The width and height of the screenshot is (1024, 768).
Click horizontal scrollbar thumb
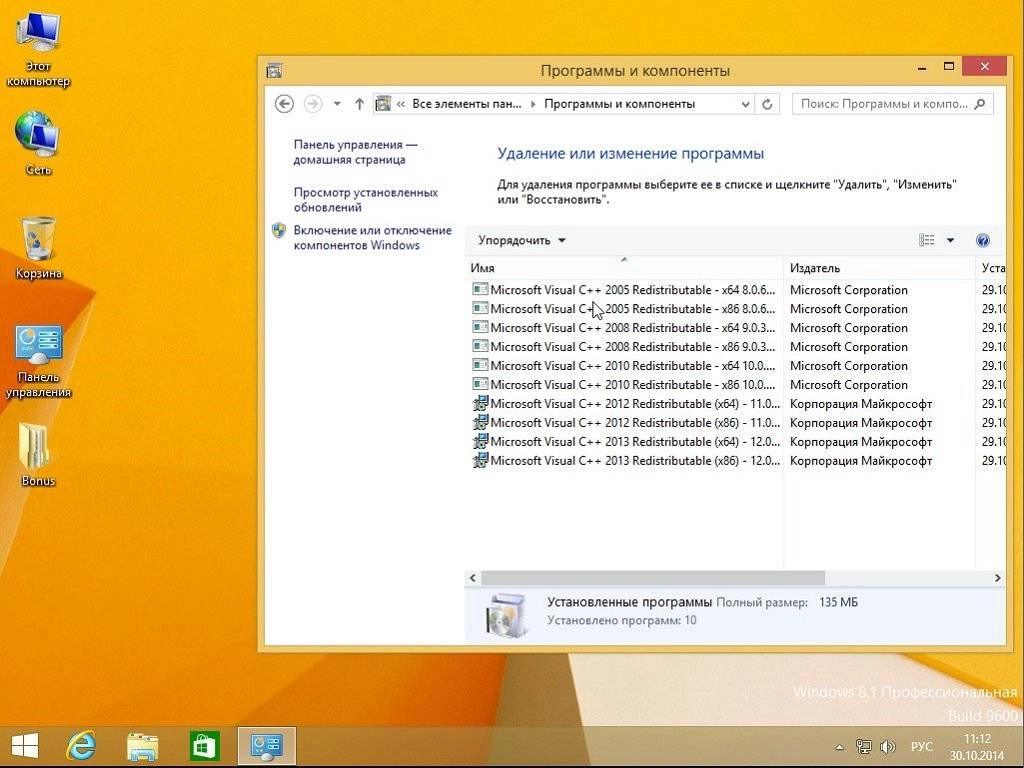point(653,578)
